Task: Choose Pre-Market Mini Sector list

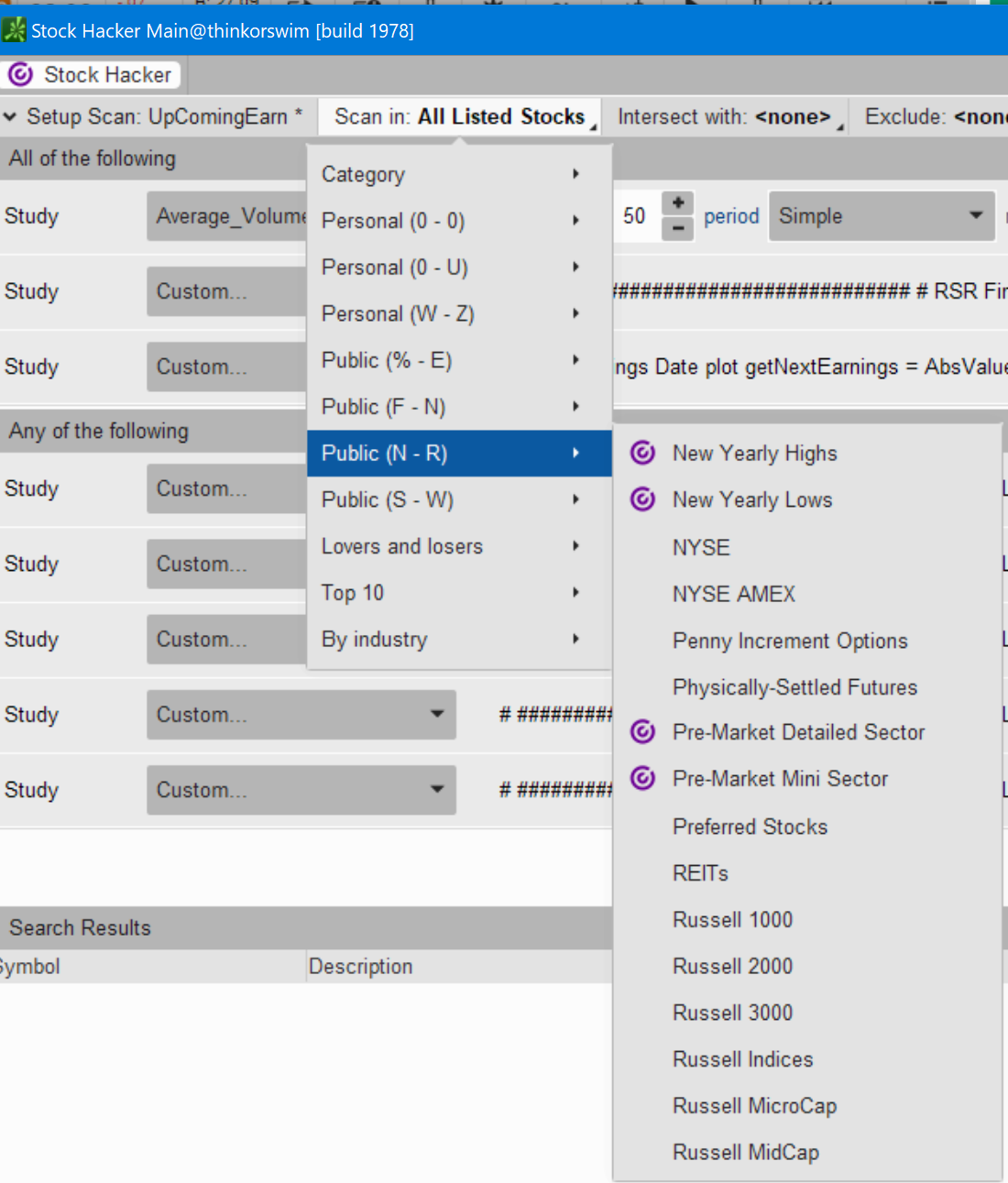Action: (x=807, y=779)
